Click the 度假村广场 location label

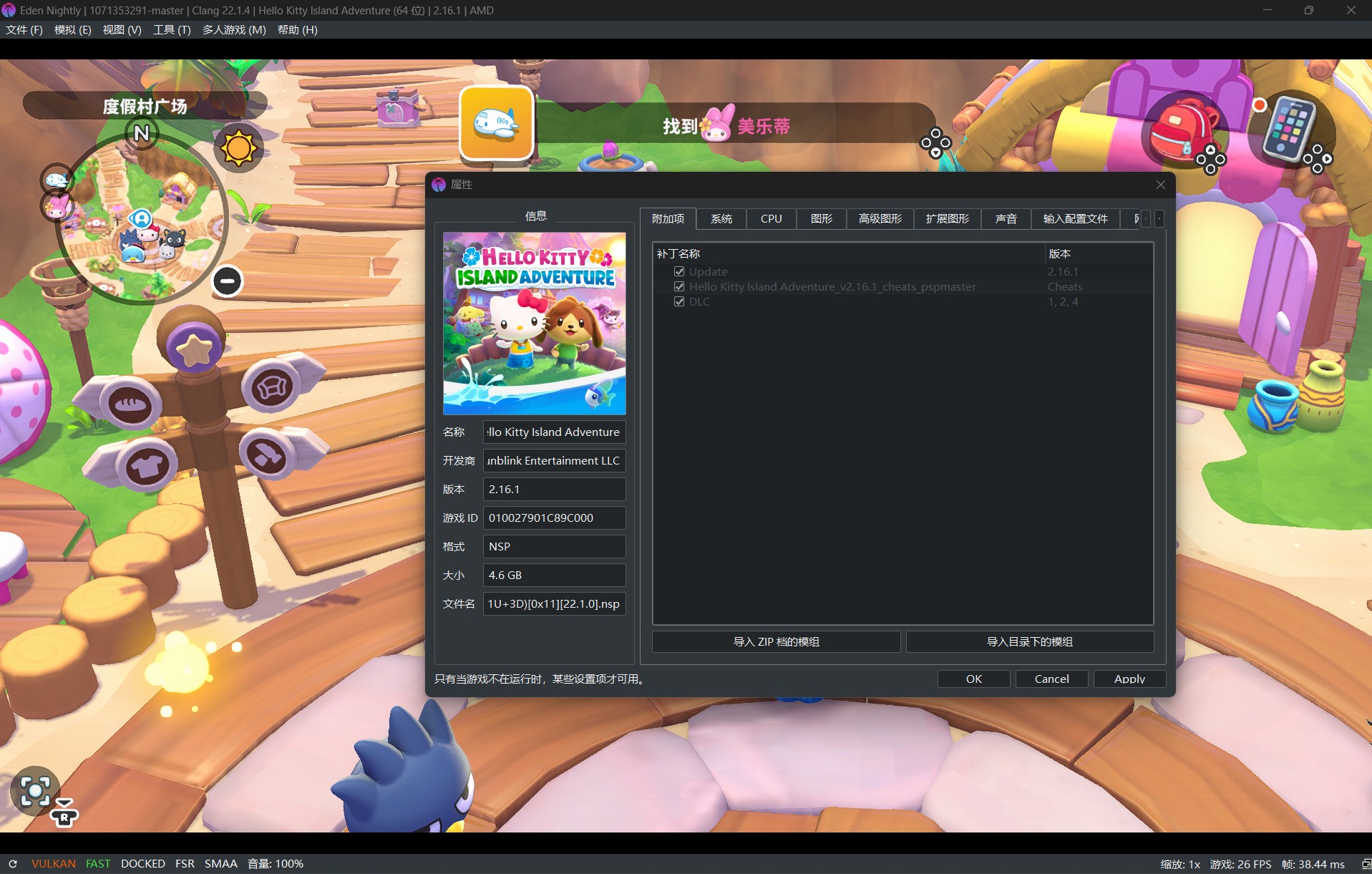tap(145, 106)
